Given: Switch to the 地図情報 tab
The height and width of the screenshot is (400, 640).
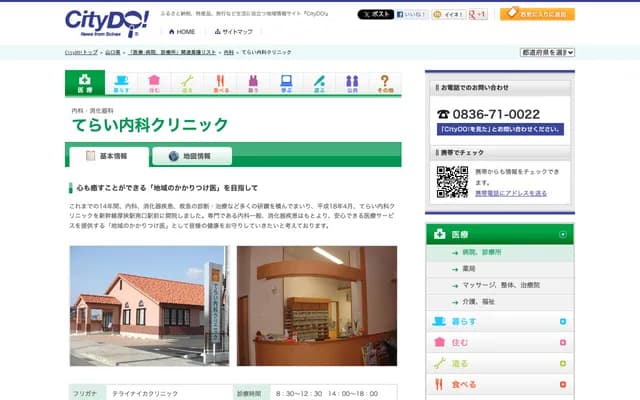Looking at the screenshot, I should [x=192, y=156].
